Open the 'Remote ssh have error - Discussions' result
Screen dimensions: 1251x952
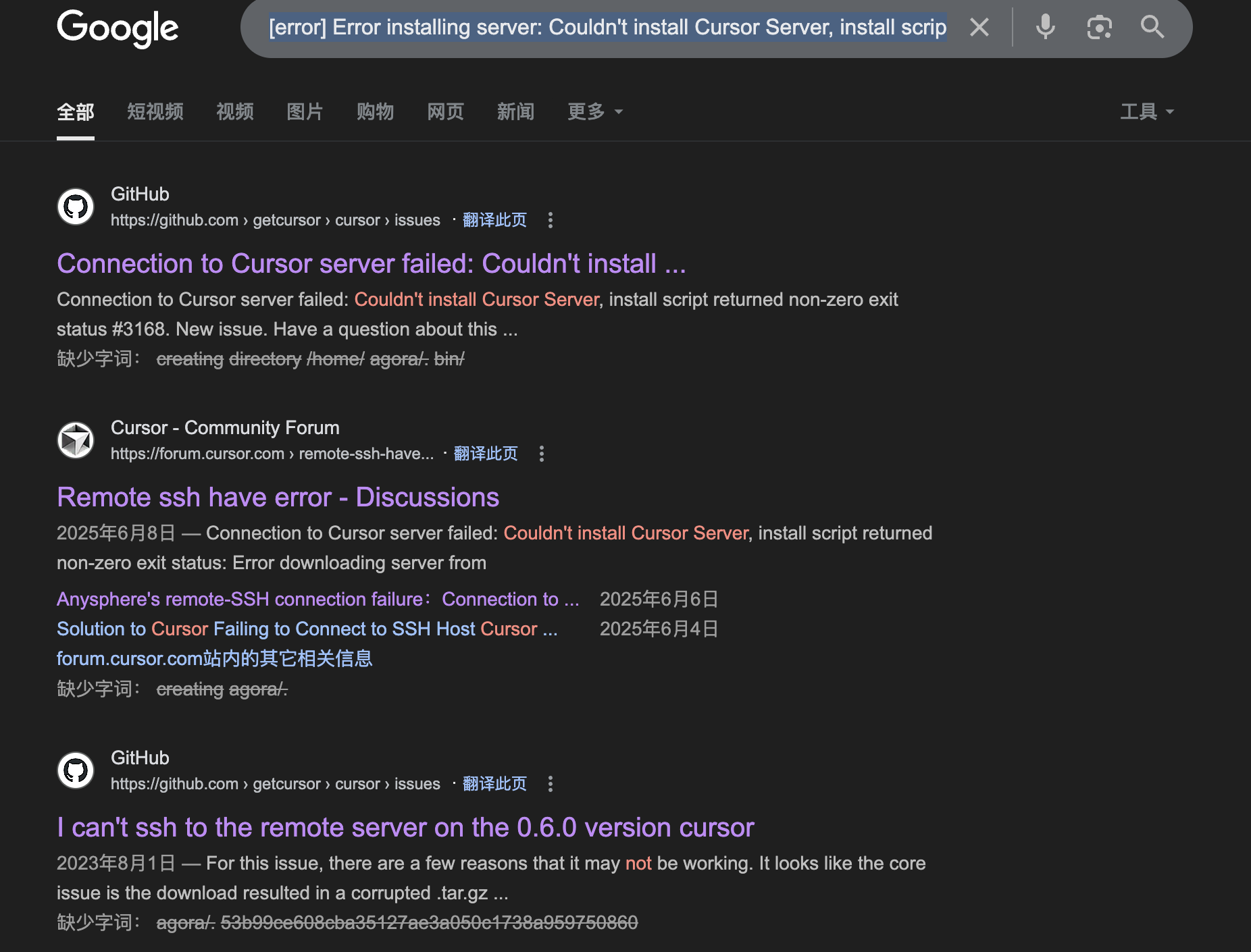278,497
